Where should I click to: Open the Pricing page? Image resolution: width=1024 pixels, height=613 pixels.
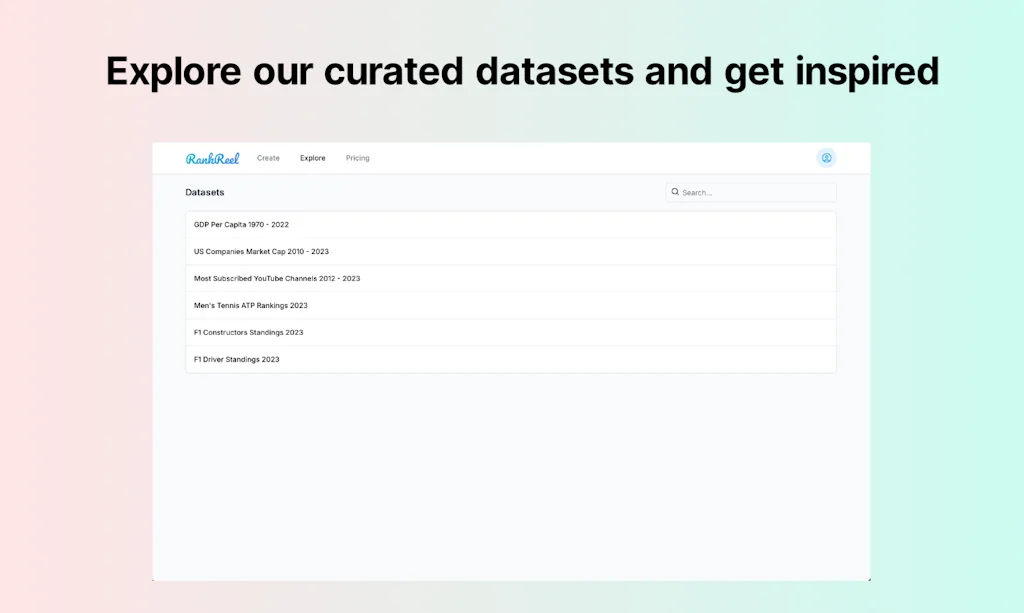357,157
